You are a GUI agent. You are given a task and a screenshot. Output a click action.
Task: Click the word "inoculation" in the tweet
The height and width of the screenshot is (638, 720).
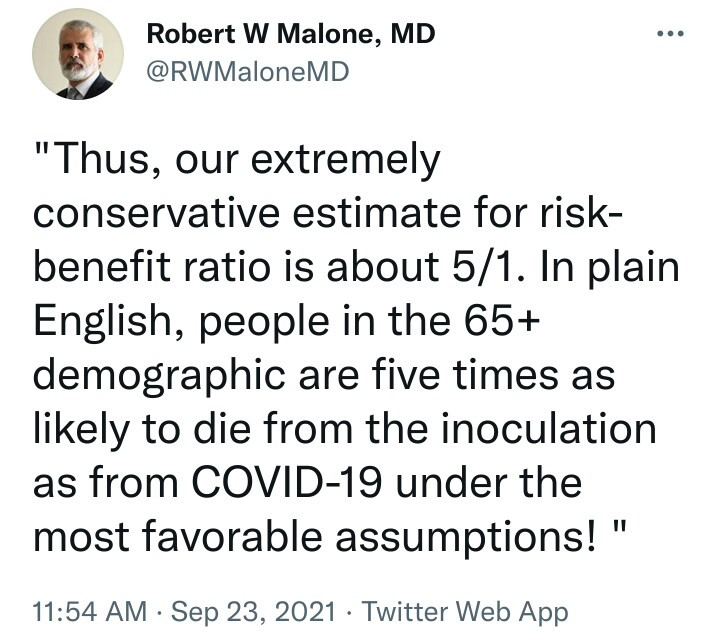click(551, 430)
